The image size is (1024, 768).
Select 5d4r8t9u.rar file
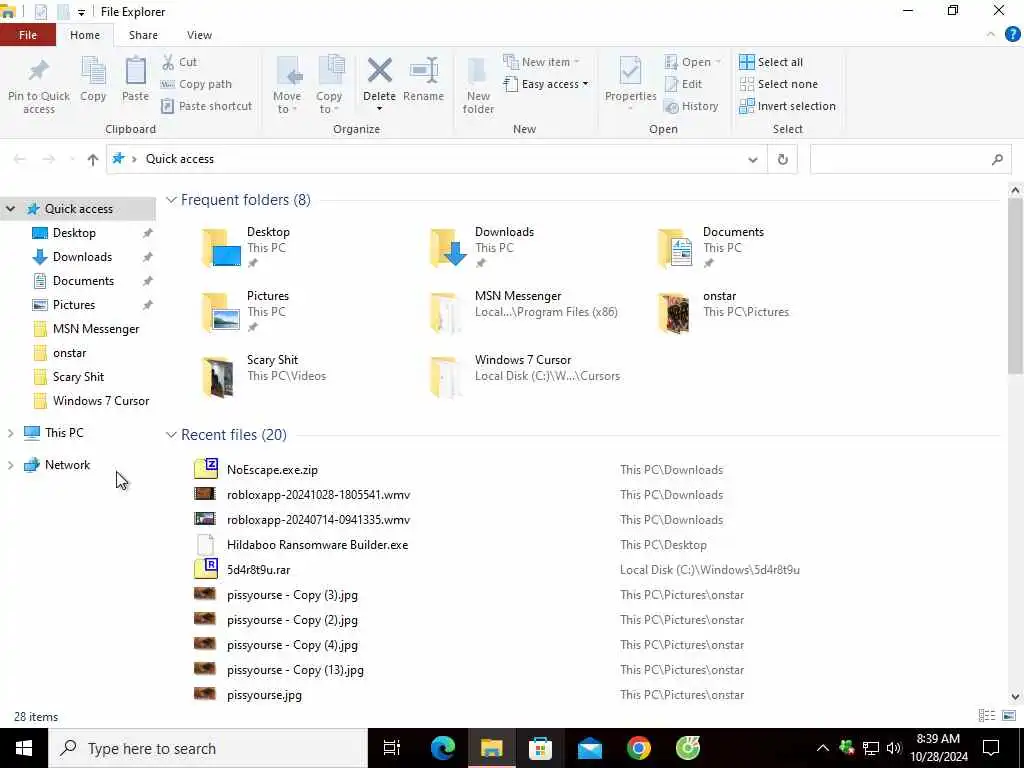[258, 570]
